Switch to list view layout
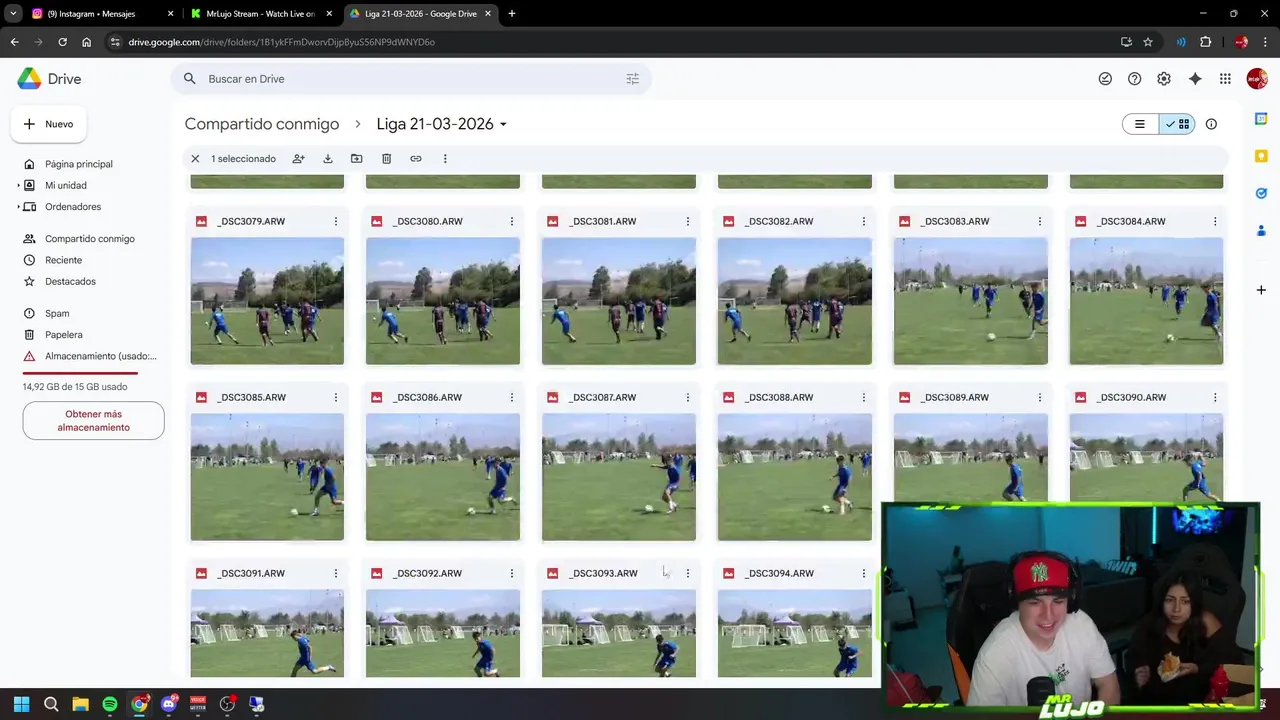1280x720 pixels. 1140,124
